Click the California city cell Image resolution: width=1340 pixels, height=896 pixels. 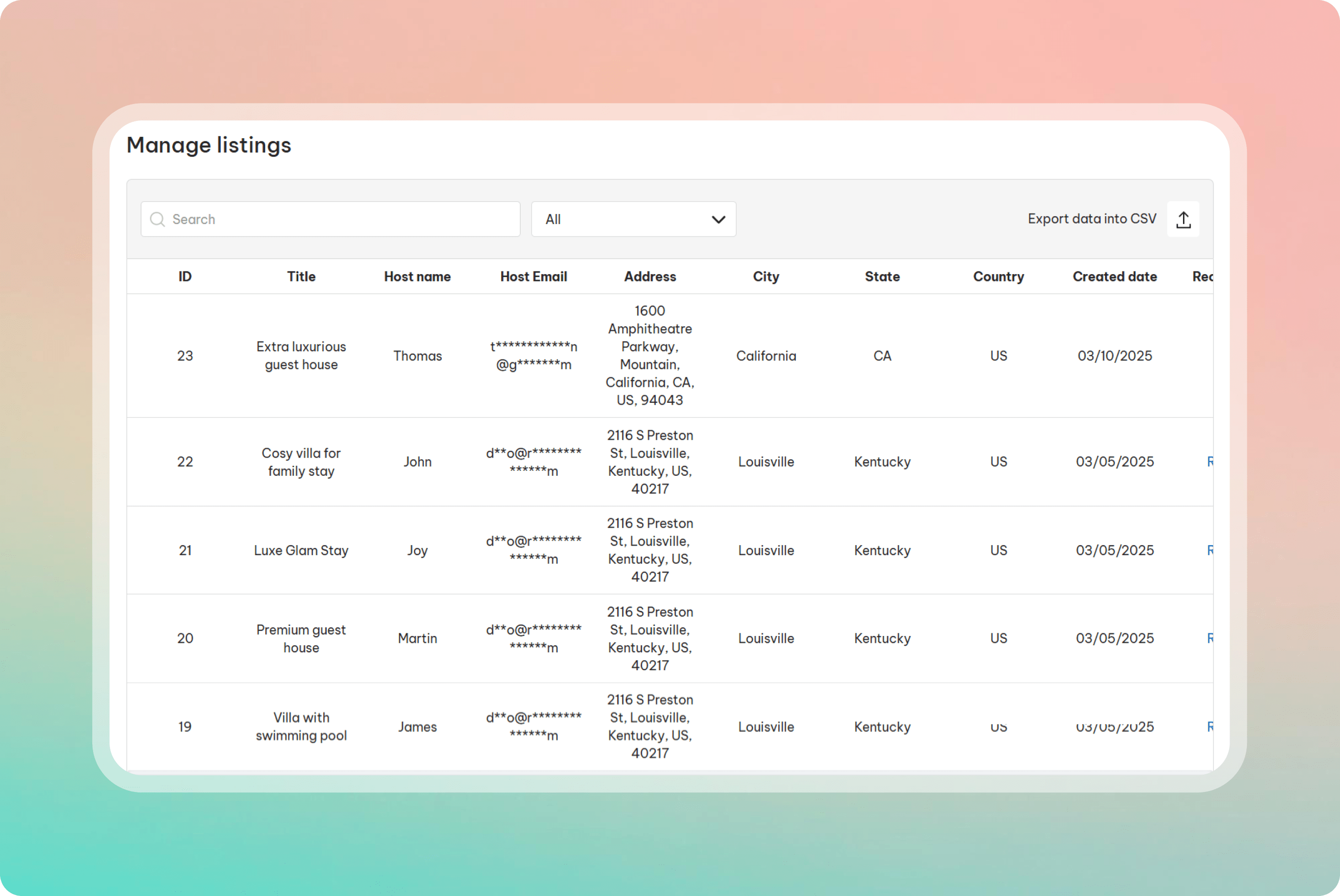766,356
